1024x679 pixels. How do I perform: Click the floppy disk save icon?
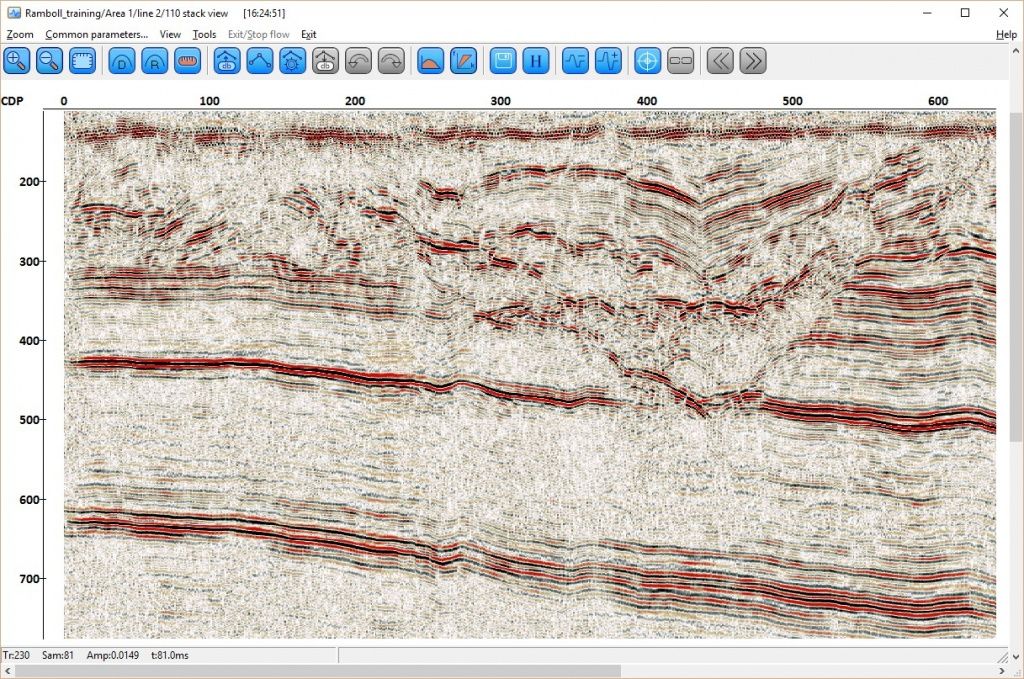pyautogui.click(x=503, y=61)
